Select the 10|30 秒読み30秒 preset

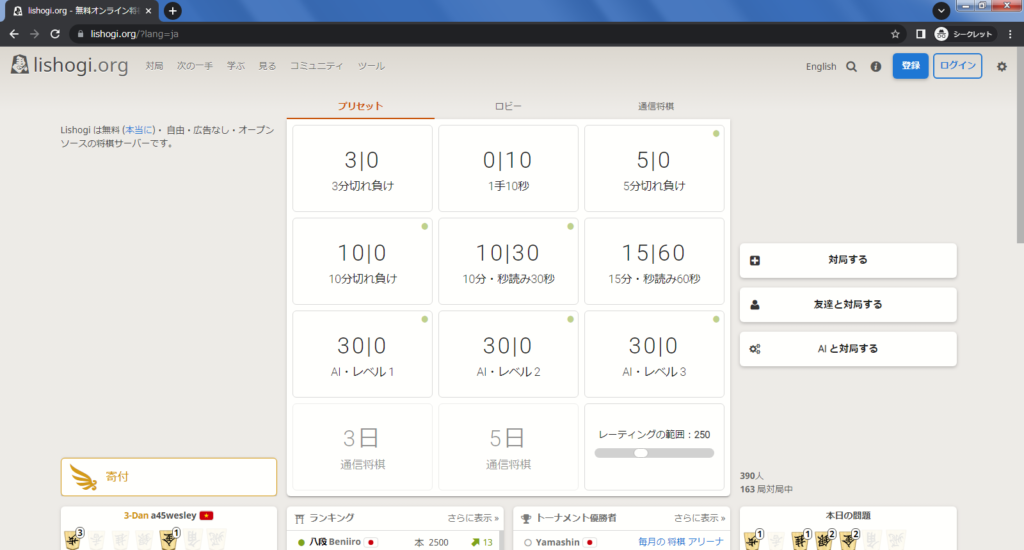click(x=508, y=261)
